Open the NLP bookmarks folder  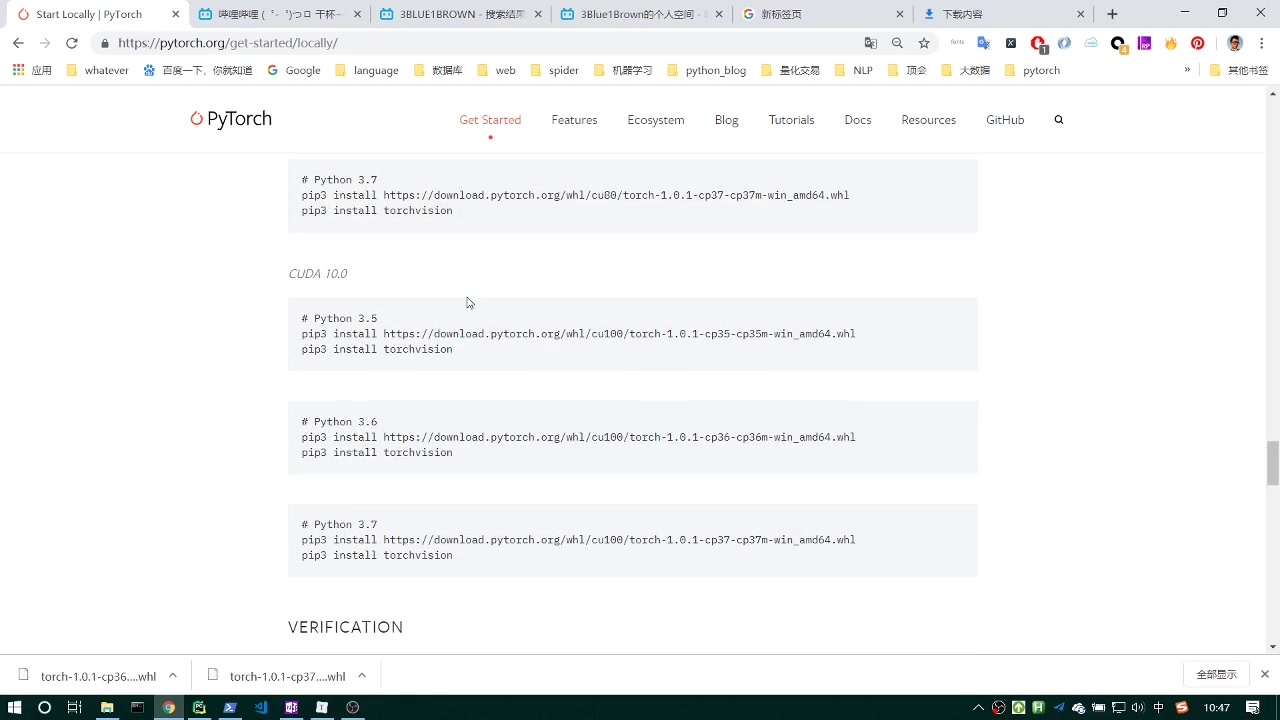(x=852, y=70)
